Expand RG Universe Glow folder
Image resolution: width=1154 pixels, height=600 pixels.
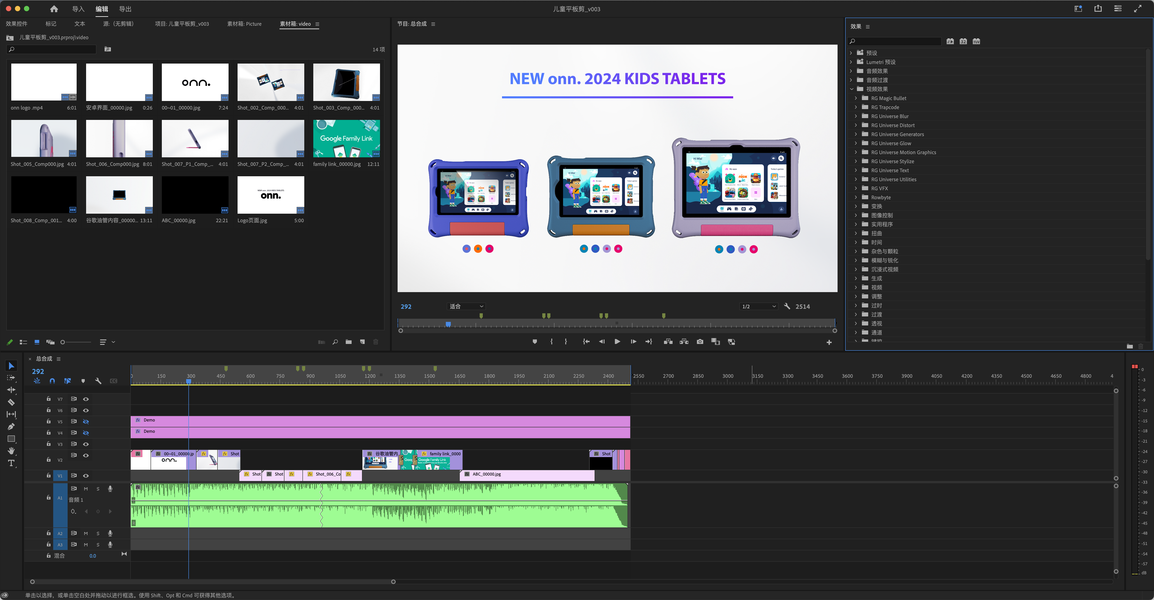(856, 144)
